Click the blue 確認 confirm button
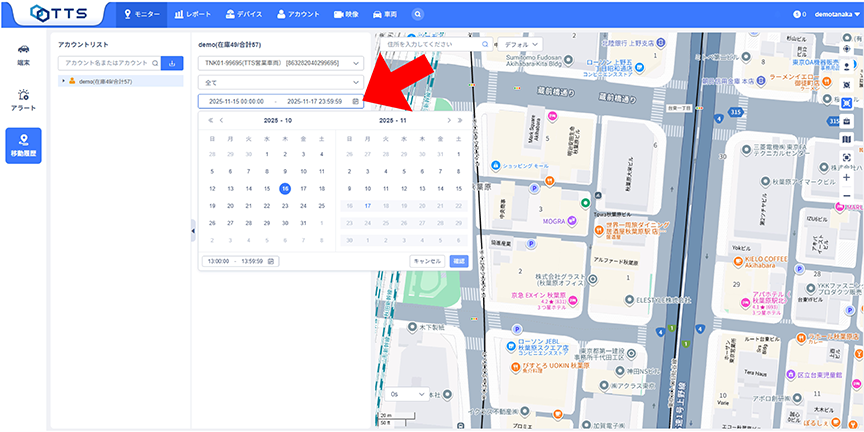 458,261
